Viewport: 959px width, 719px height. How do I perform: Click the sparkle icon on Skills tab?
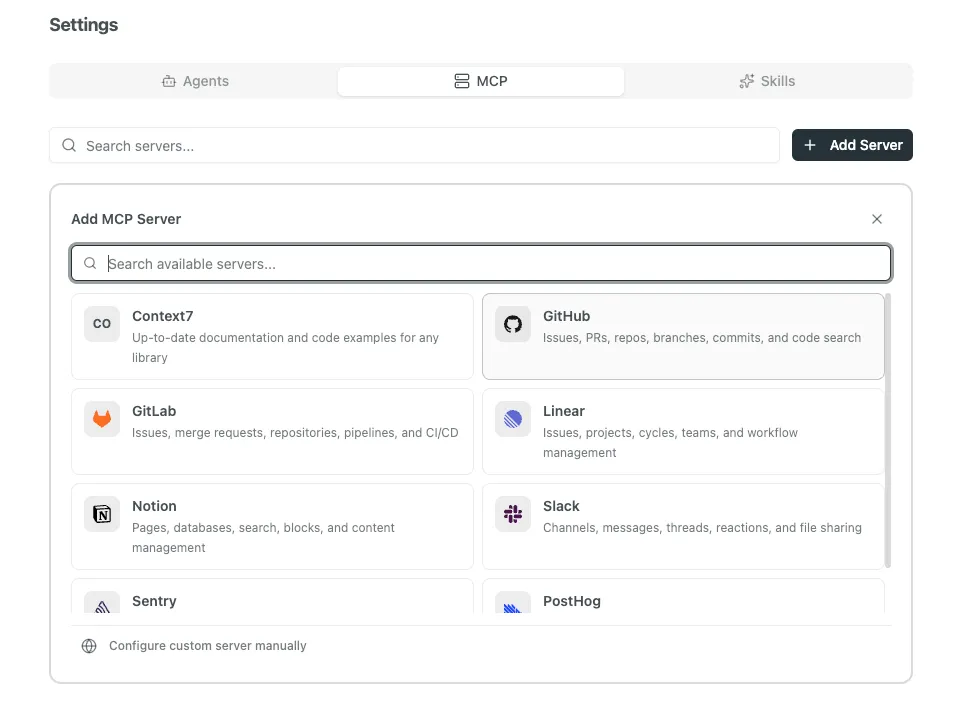coord(747,81)
